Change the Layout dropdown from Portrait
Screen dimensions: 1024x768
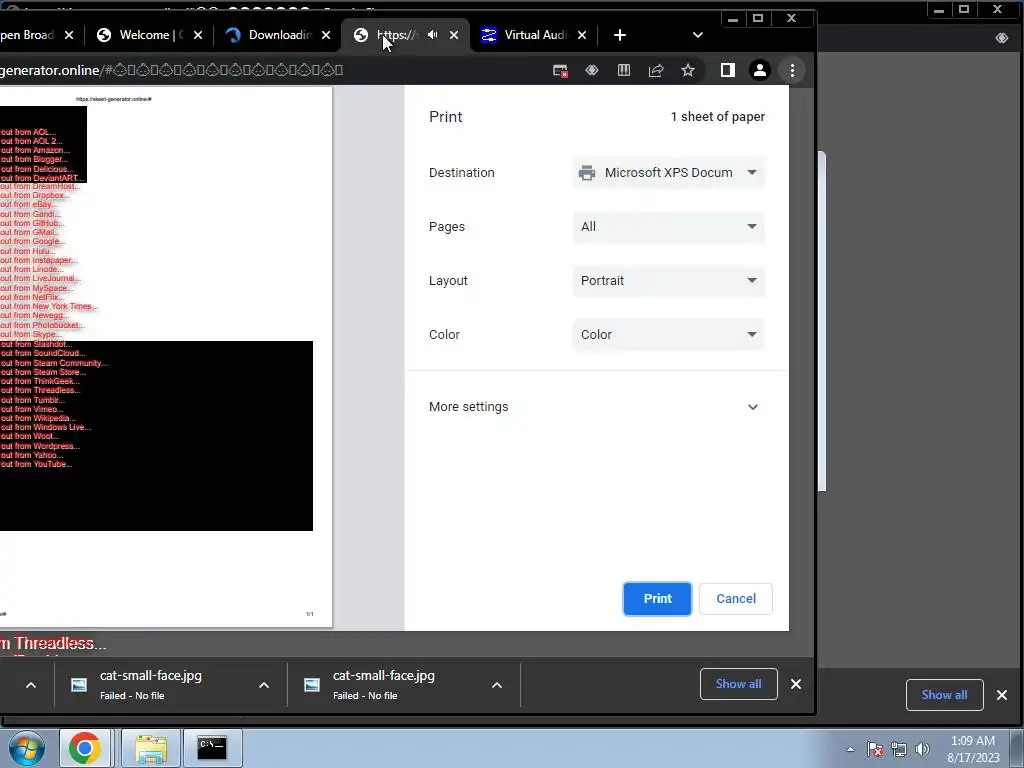(x=668, y=281)
